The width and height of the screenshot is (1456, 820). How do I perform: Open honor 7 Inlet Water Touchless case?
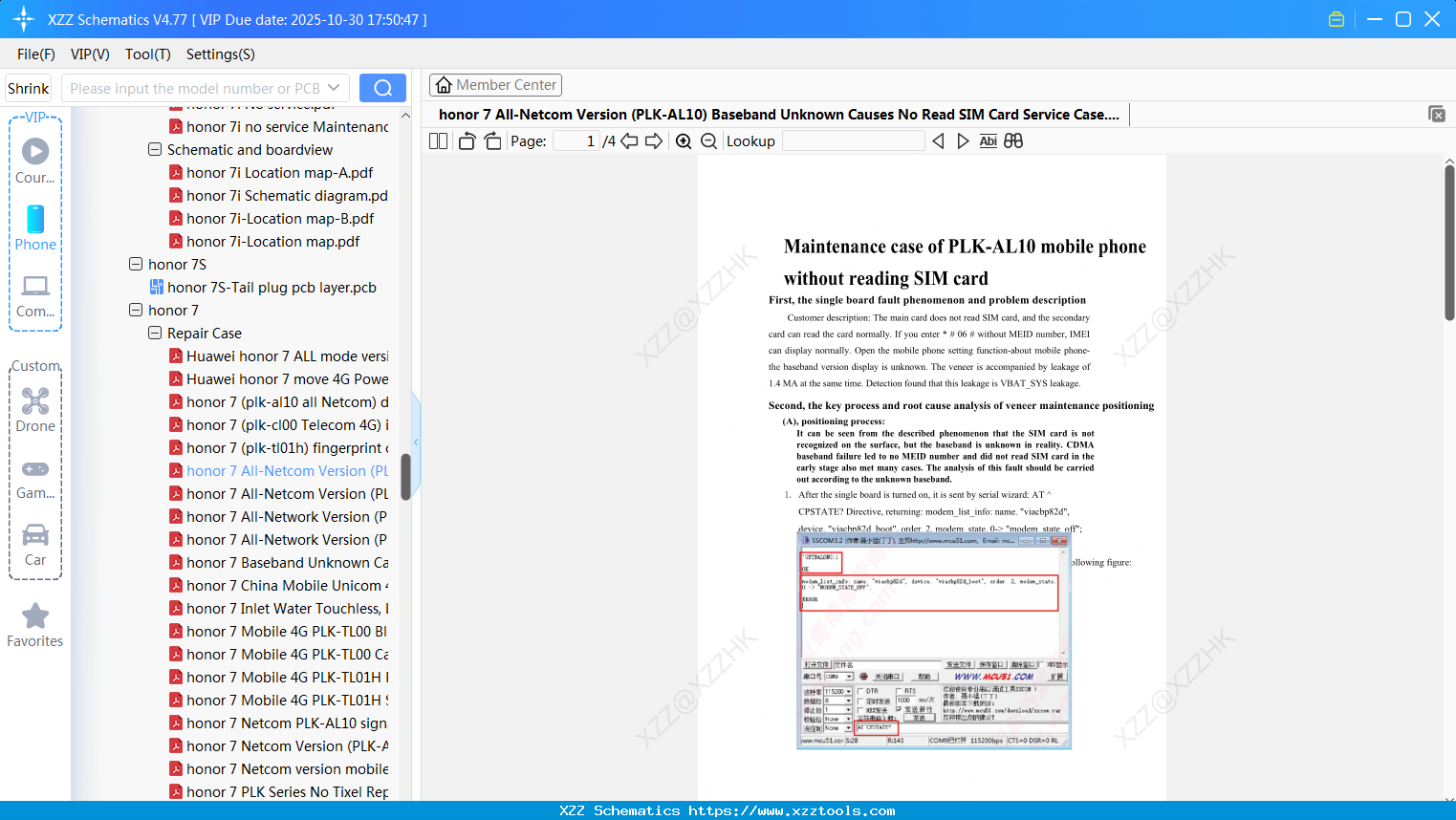click(278, 609)
